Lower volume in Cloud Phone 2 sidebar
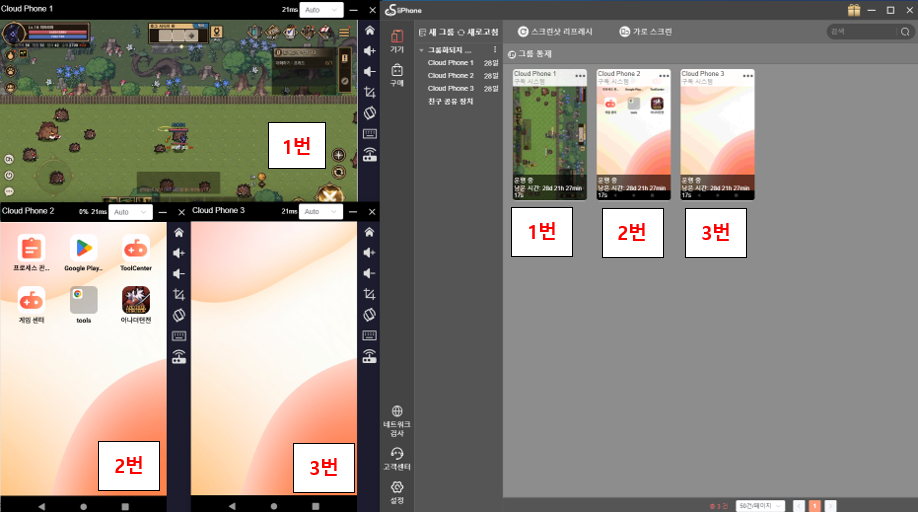The height and width of the screenshot is (512, 918). coord(179,273)
